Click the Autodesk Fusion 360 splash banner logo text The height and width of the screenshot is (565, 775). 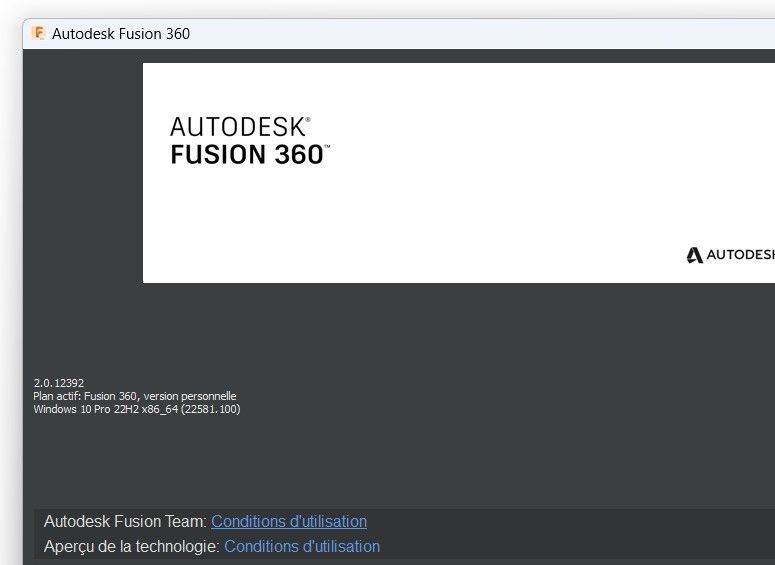pos(250,141)
